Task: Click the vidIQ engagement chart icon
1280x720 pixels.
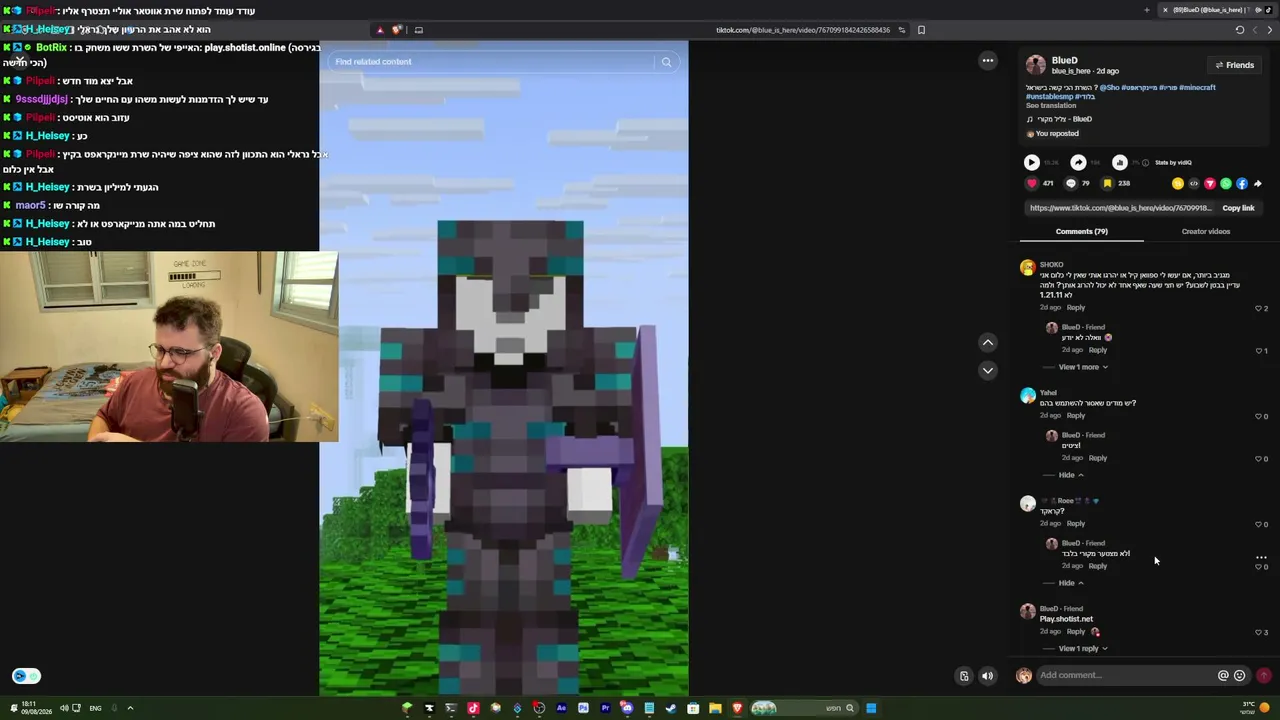Action: [x=1119, y=162]
